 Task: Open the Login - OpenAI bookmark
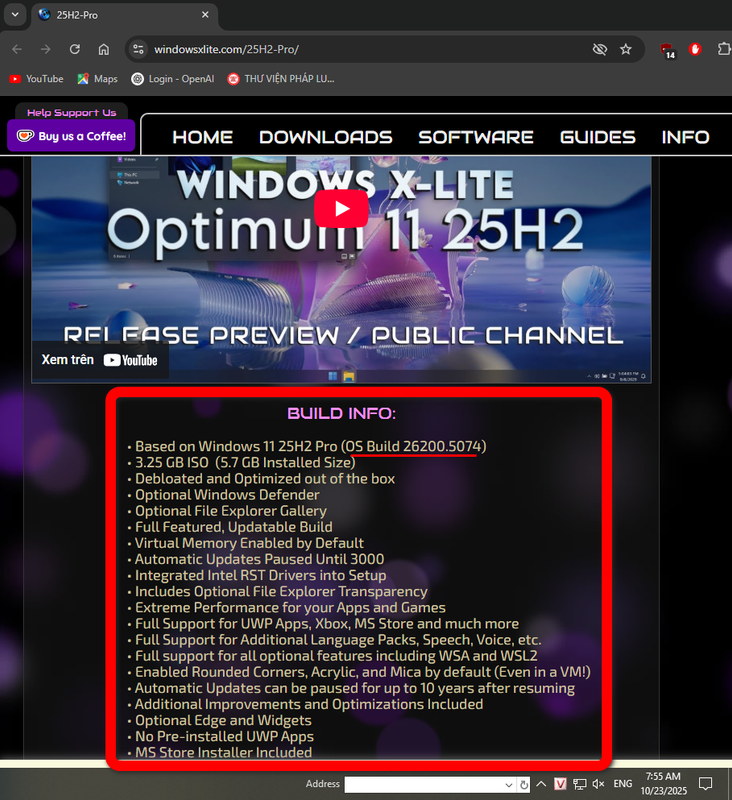pyautogui.click(x=173, y=79)
